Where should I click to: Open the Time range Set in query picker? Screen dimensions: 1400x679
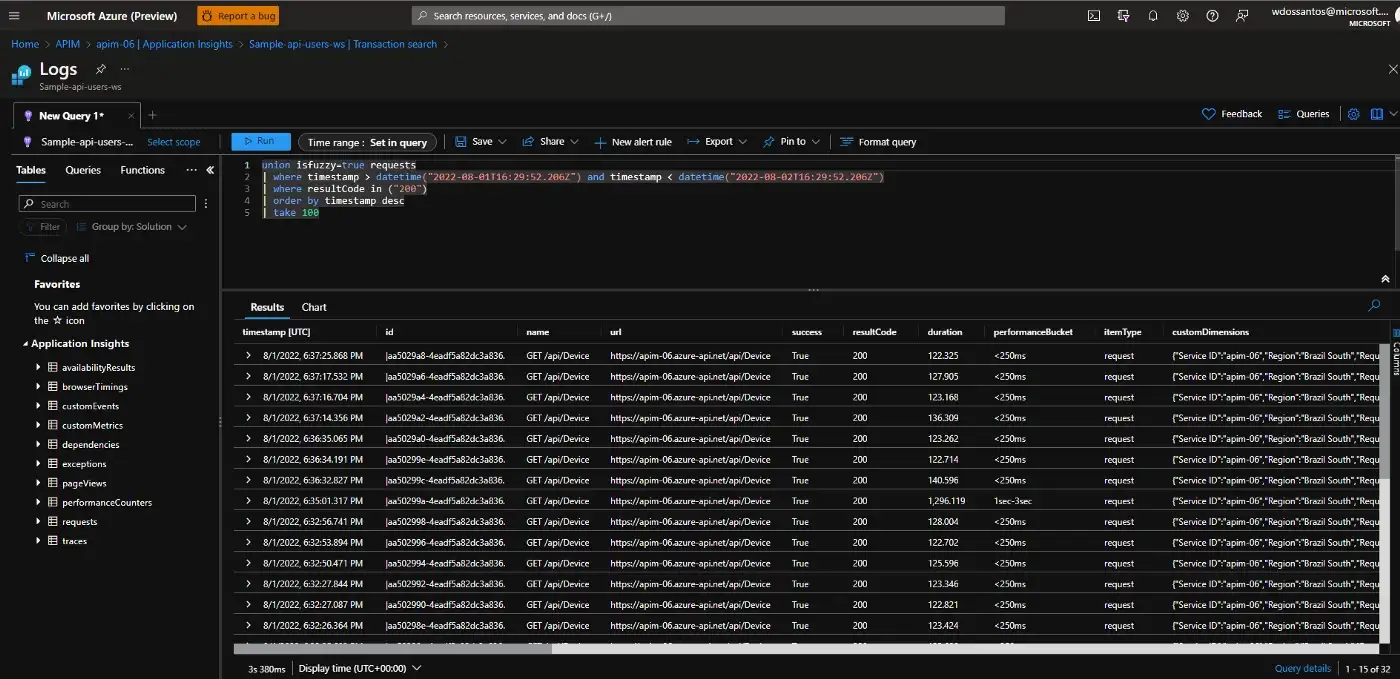pos(367,142)
